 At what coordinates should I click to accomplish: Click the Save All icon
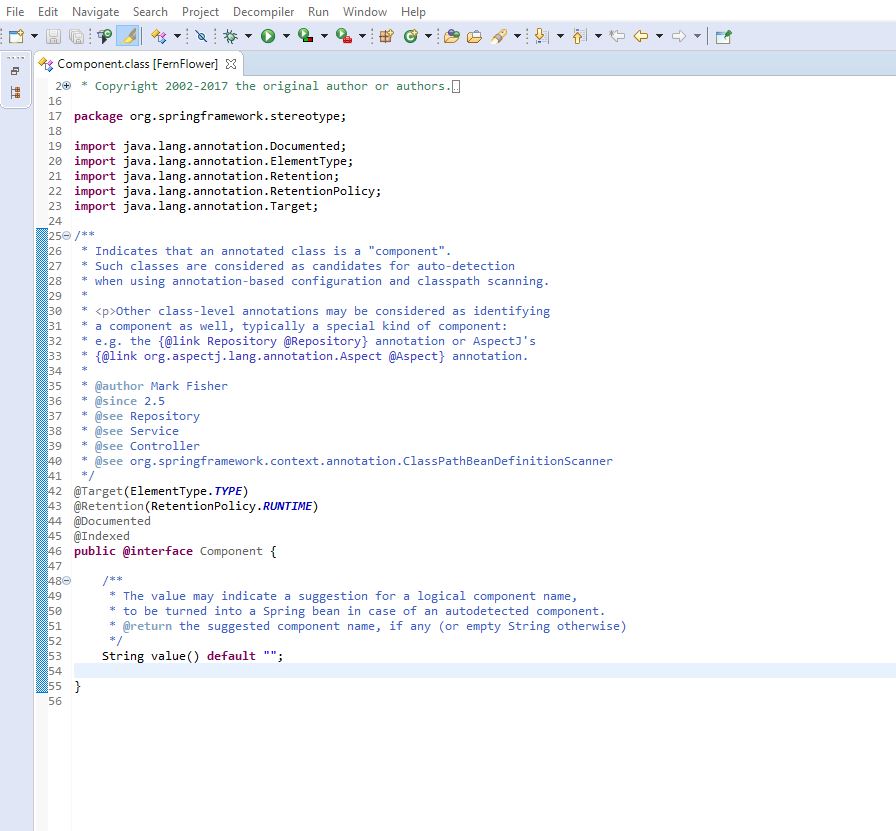coord(76,37)
